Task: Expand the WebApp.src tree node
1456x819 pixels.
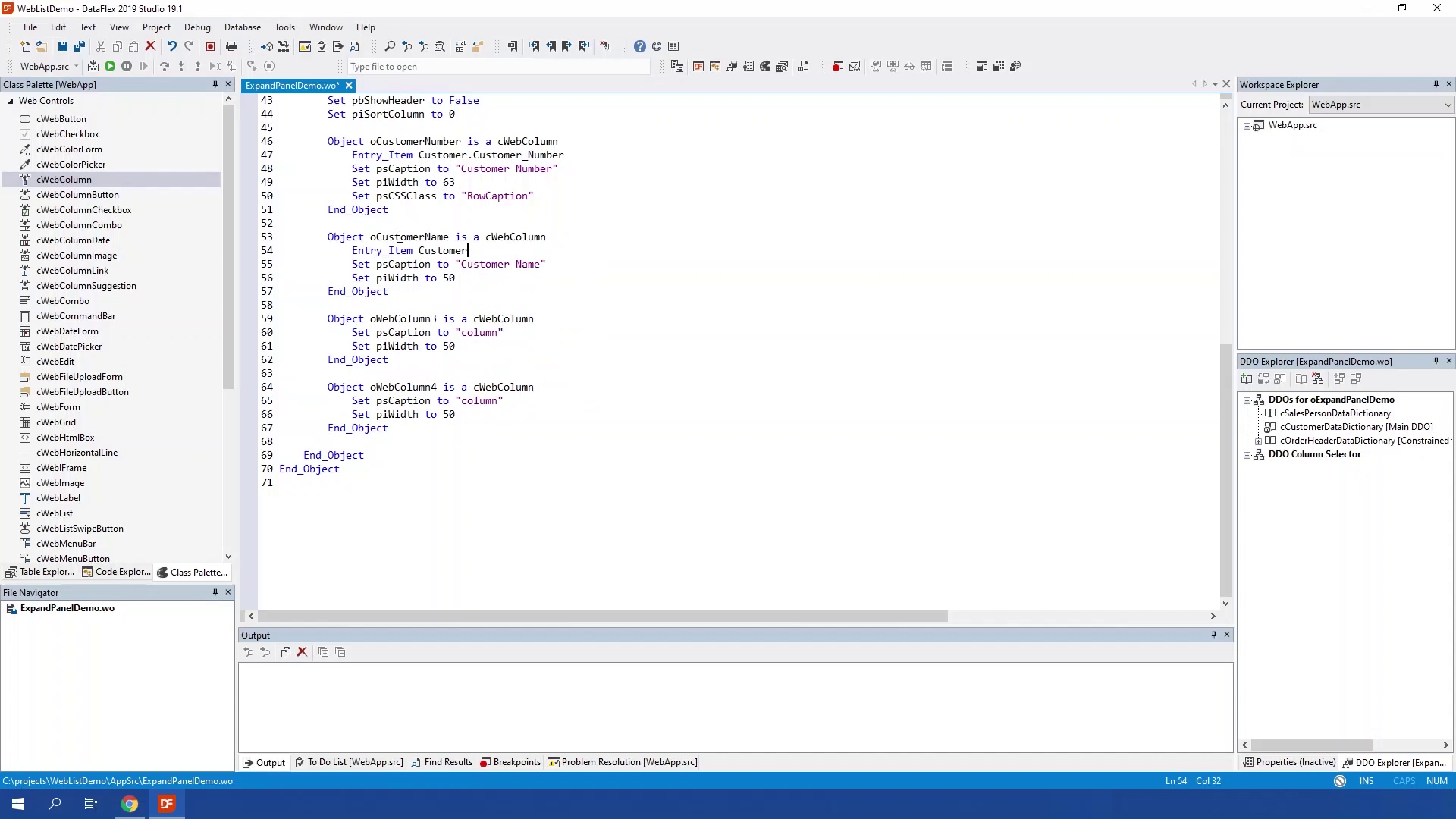Action: point(1247,126)
